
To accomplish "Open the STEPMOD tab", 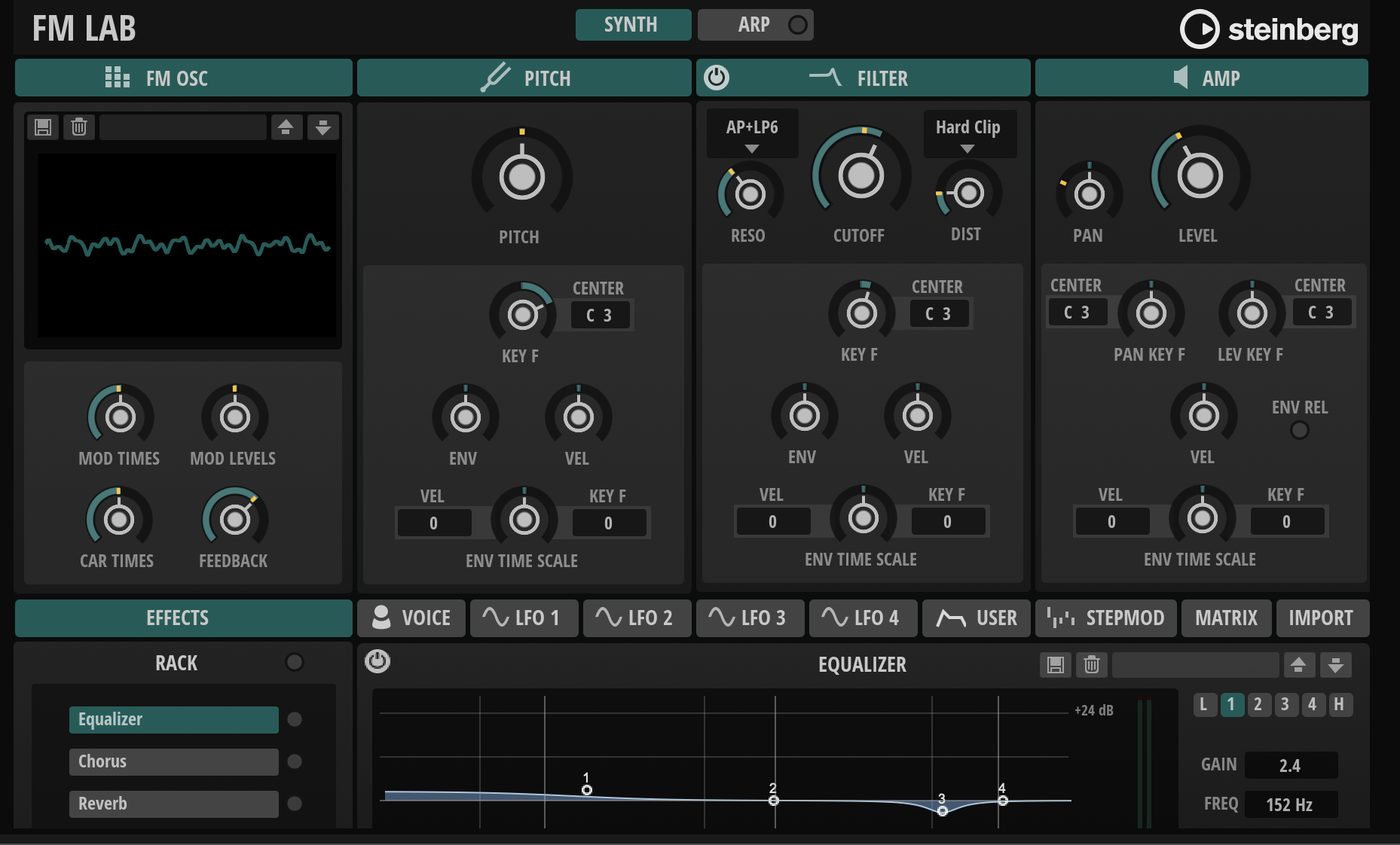I will (1105, 618).
